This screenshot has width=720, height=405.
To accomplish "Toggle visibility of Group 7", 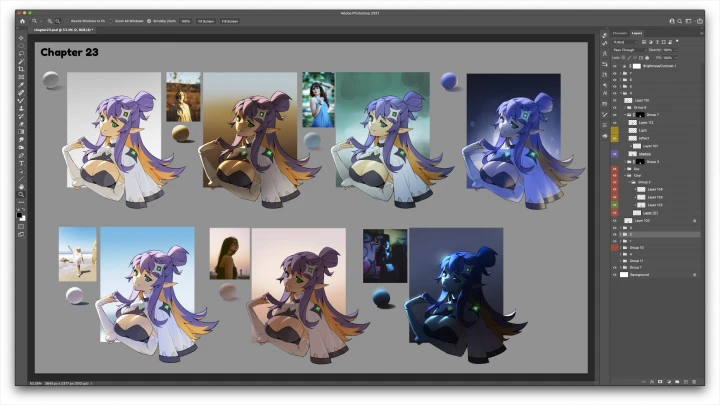I will (x=614, y=115).
